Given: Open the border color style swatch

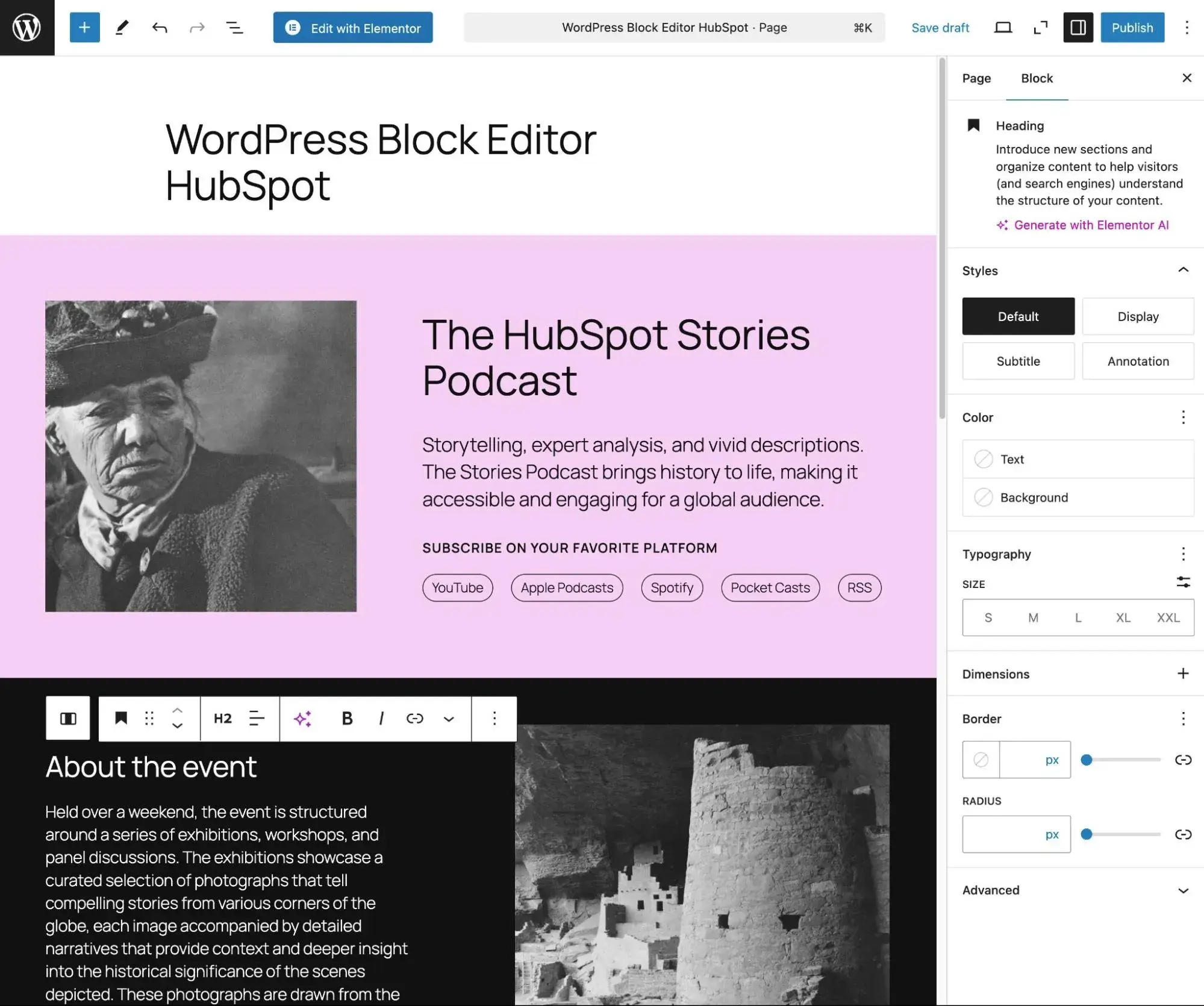Looking at the screenshot, I should tap(981, 760).
